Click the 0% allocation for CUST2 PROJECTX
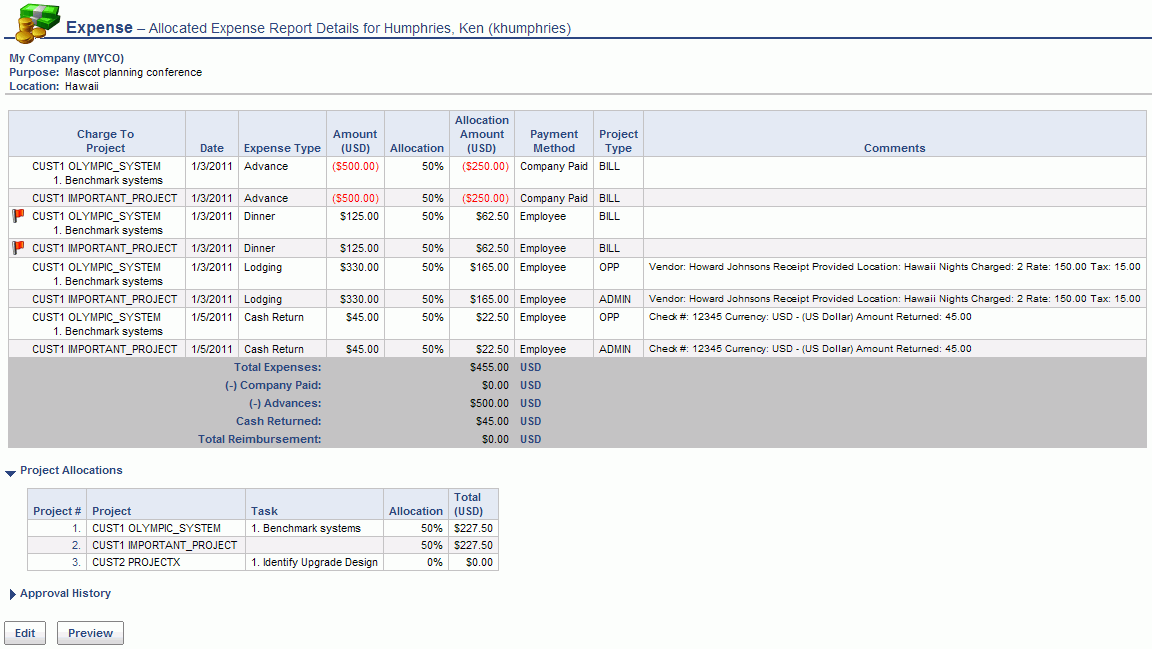The width and height of the screenshot is (1152, 649). (435, 562)
